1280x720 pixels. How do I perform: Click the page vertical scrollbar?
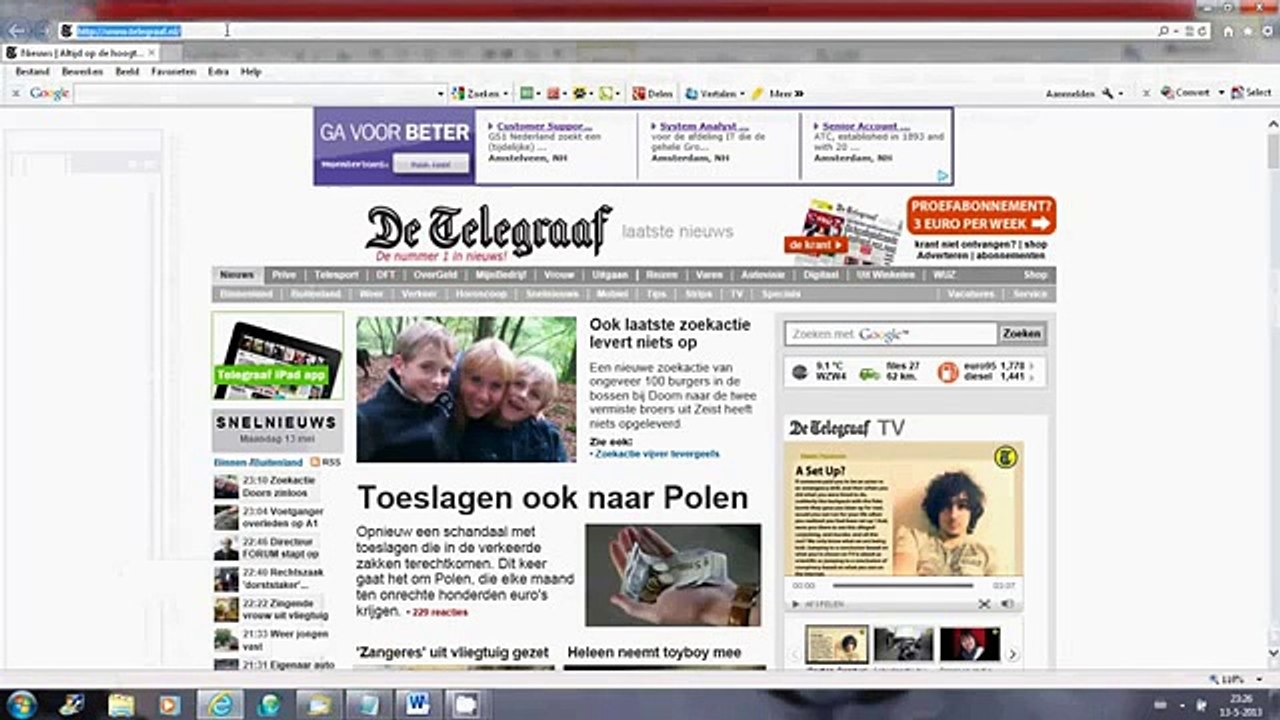pyautogui.click(x=1273, y=390)
